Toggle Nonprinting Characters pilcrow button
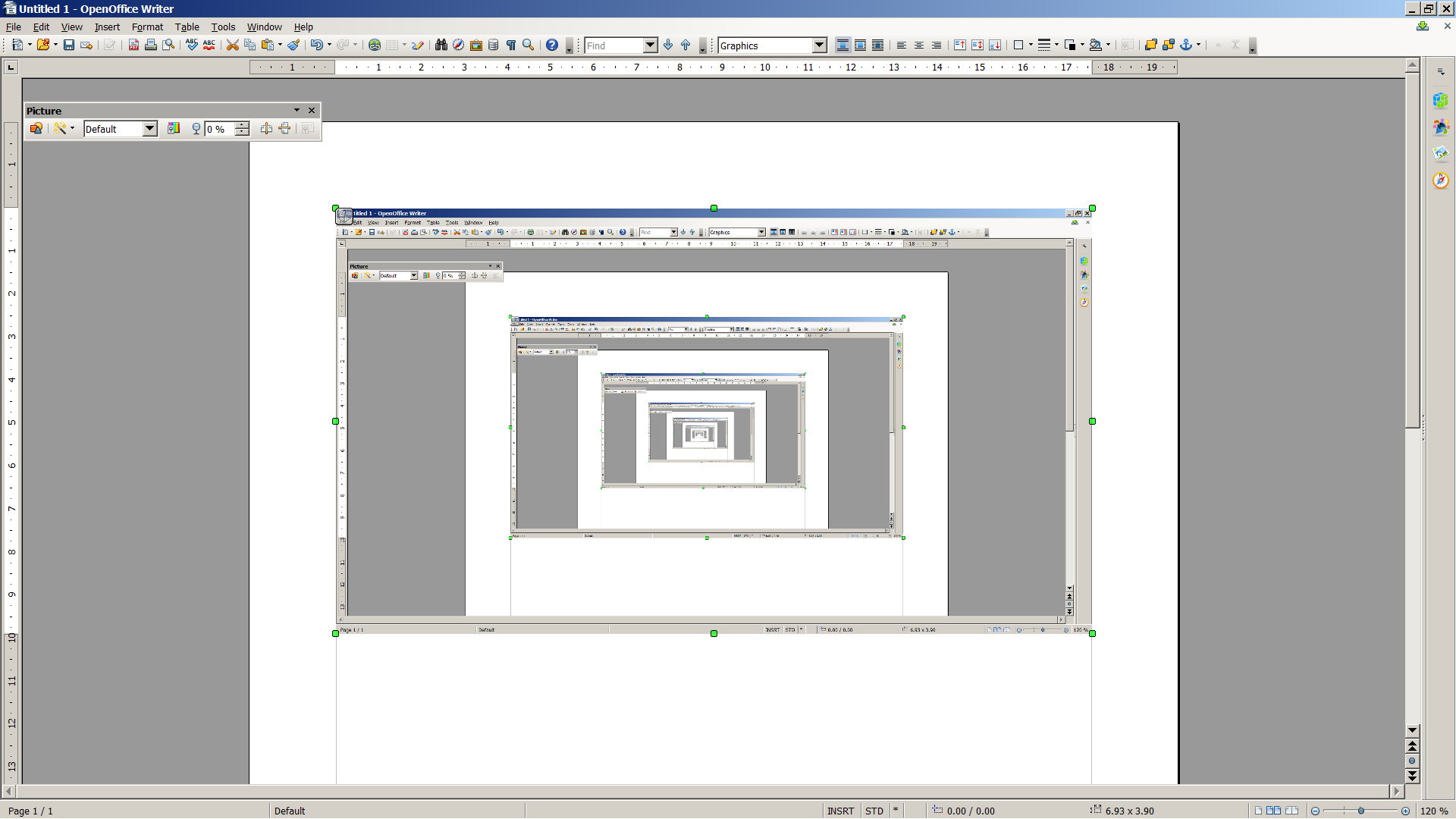This screenshot has width=1456, height=819. (511, 45)
